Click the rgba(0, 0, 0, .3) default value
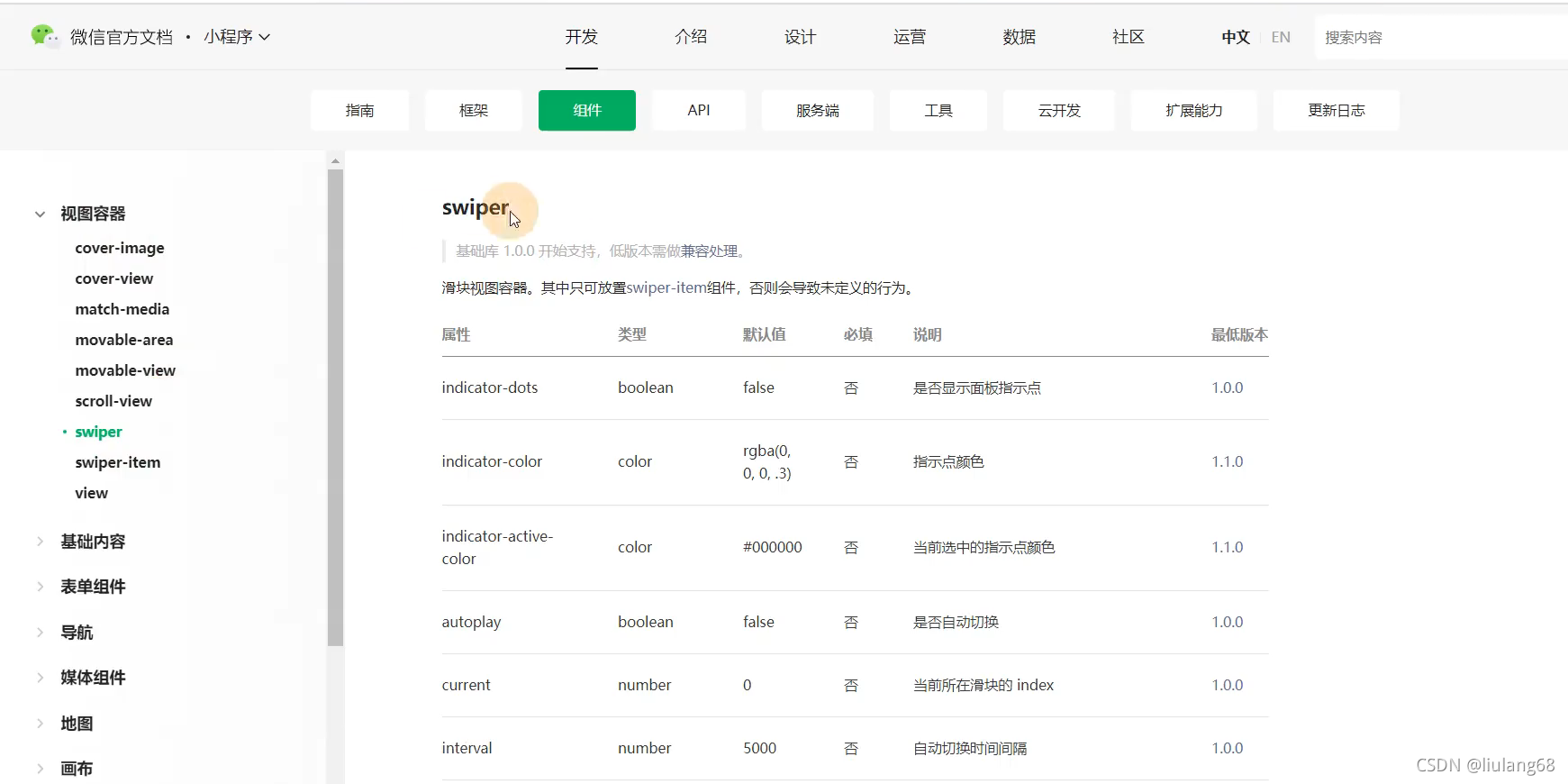Image resolution: width=1568 pixels, height=784 pixels. 767,461
